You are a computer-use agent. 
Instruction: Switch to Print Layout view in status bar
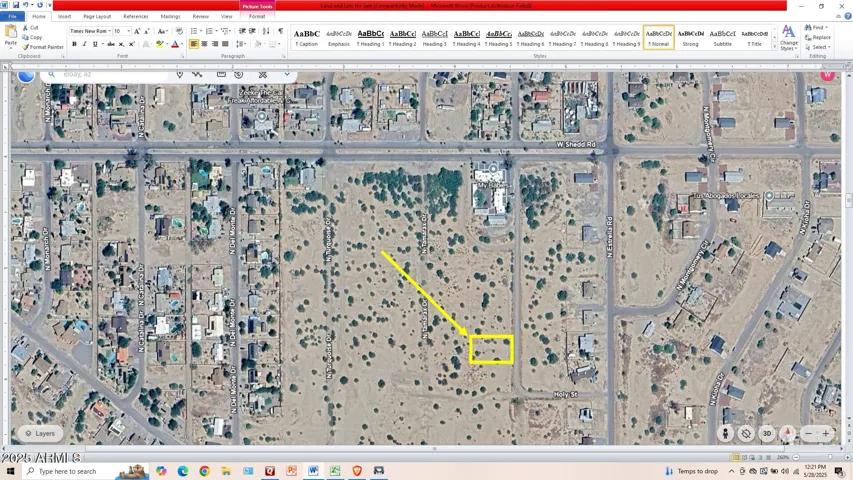[x=736, y=457]
